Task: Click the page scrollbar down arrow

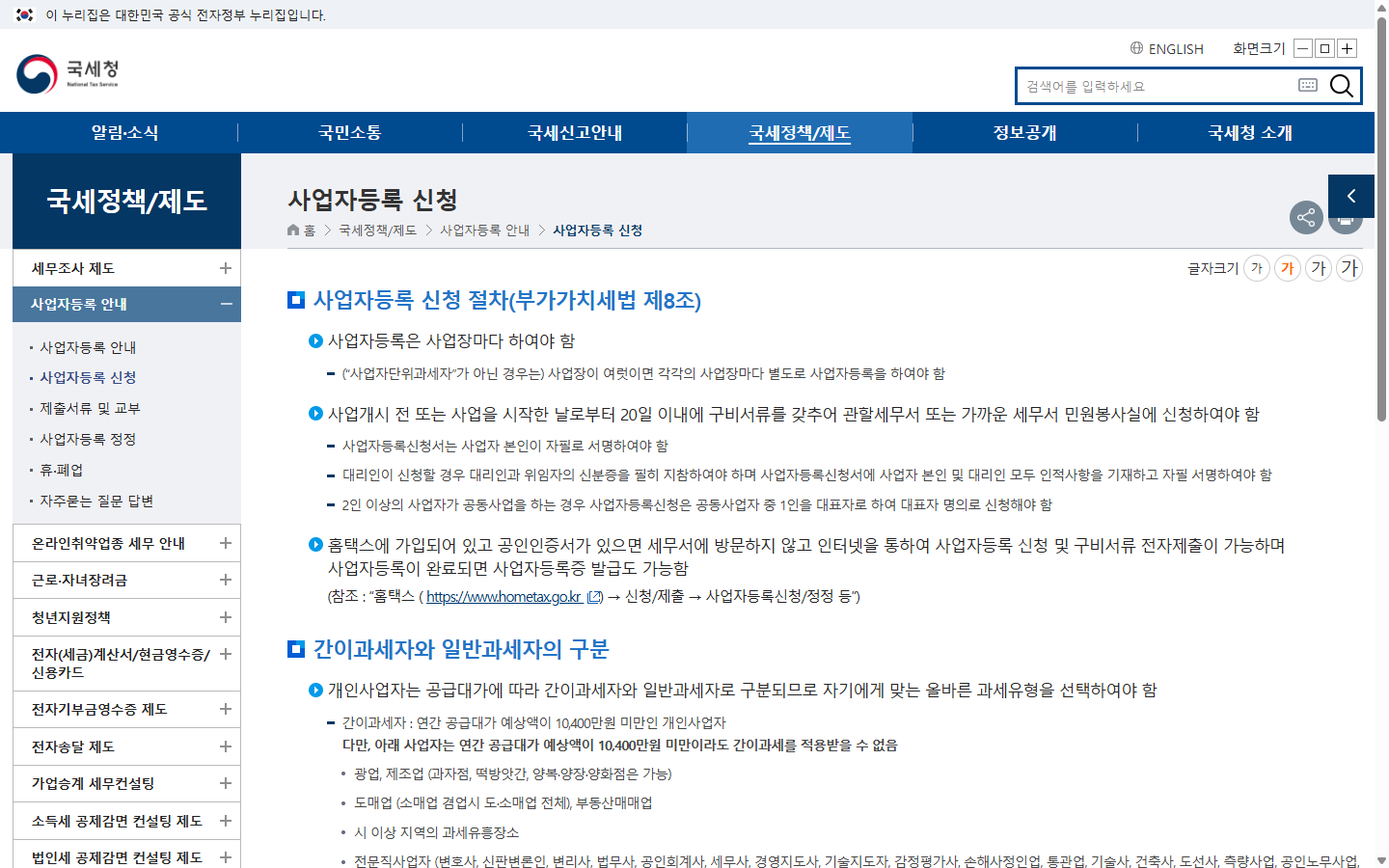Action: tap(1381, 860)
